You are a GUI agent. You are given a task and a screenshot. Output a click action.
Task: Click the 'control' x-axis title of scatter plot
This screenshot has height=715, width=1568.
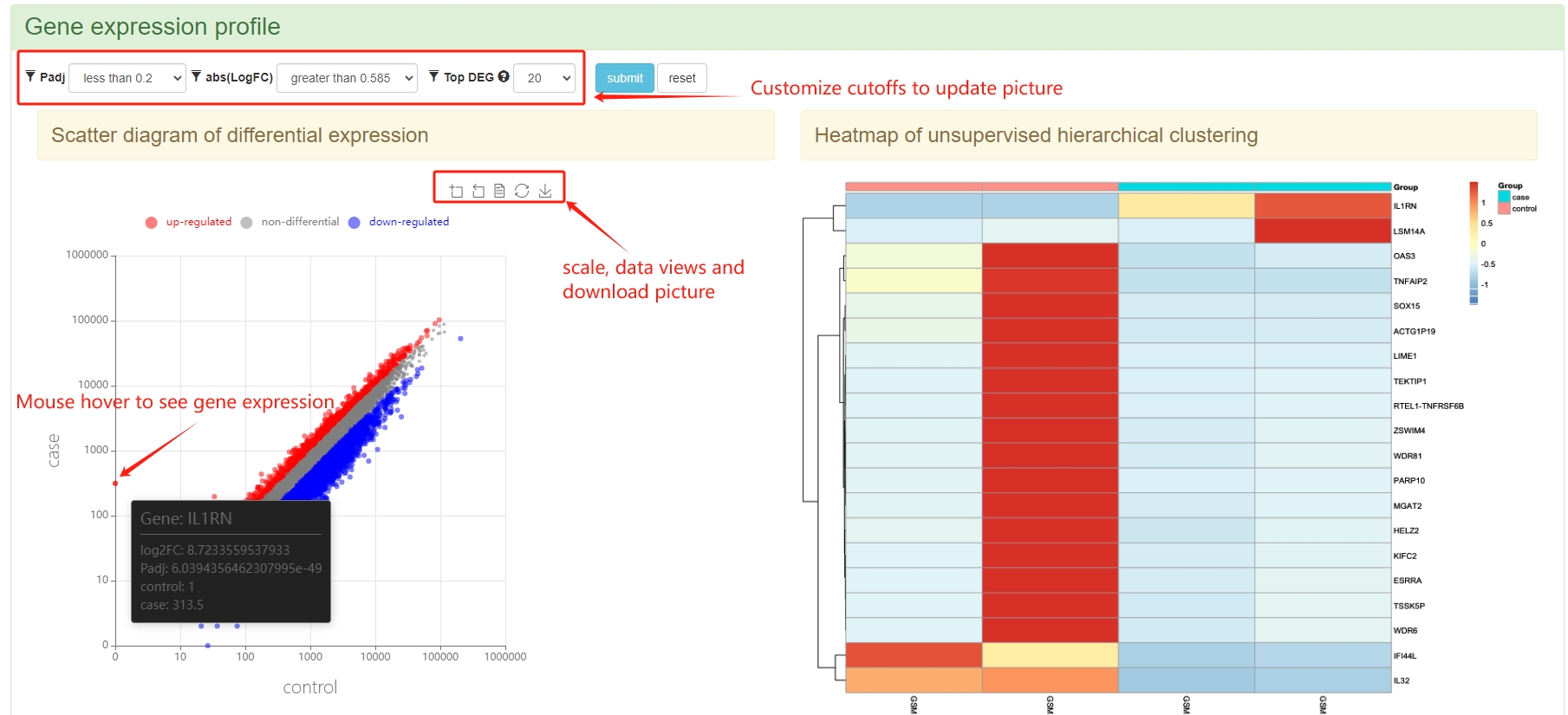310,687
